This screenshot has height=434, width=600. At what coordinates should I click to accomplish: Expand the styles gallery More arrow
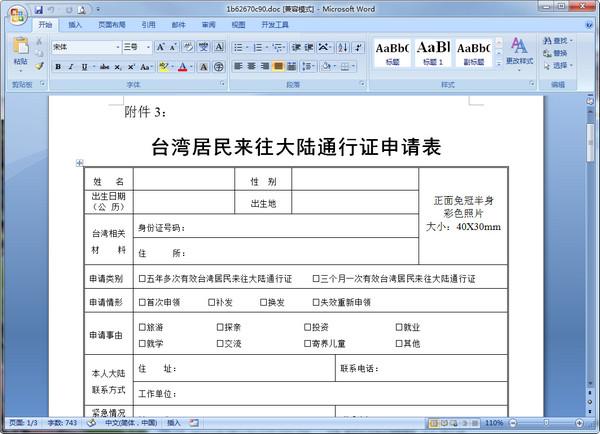499,64
